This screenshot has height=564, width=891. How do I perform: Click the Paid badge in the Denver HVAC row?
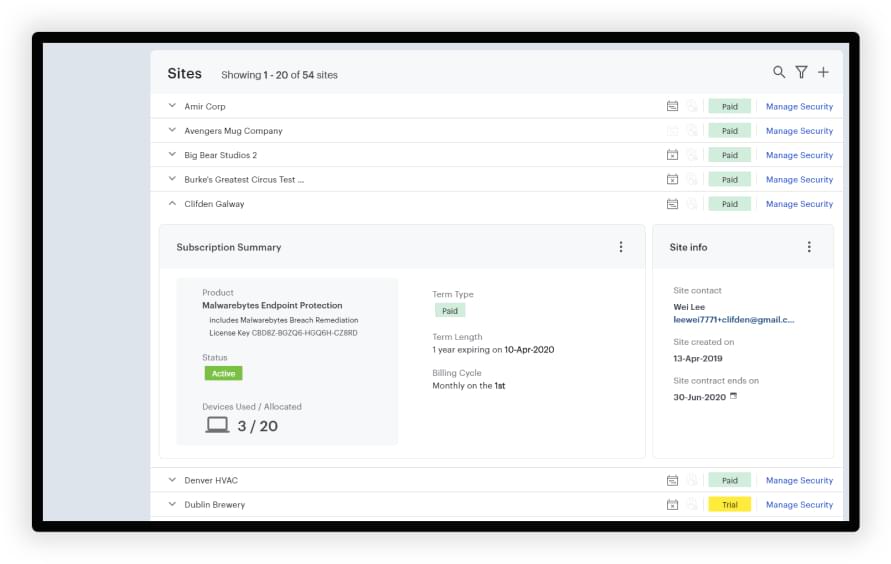point(730,481)
